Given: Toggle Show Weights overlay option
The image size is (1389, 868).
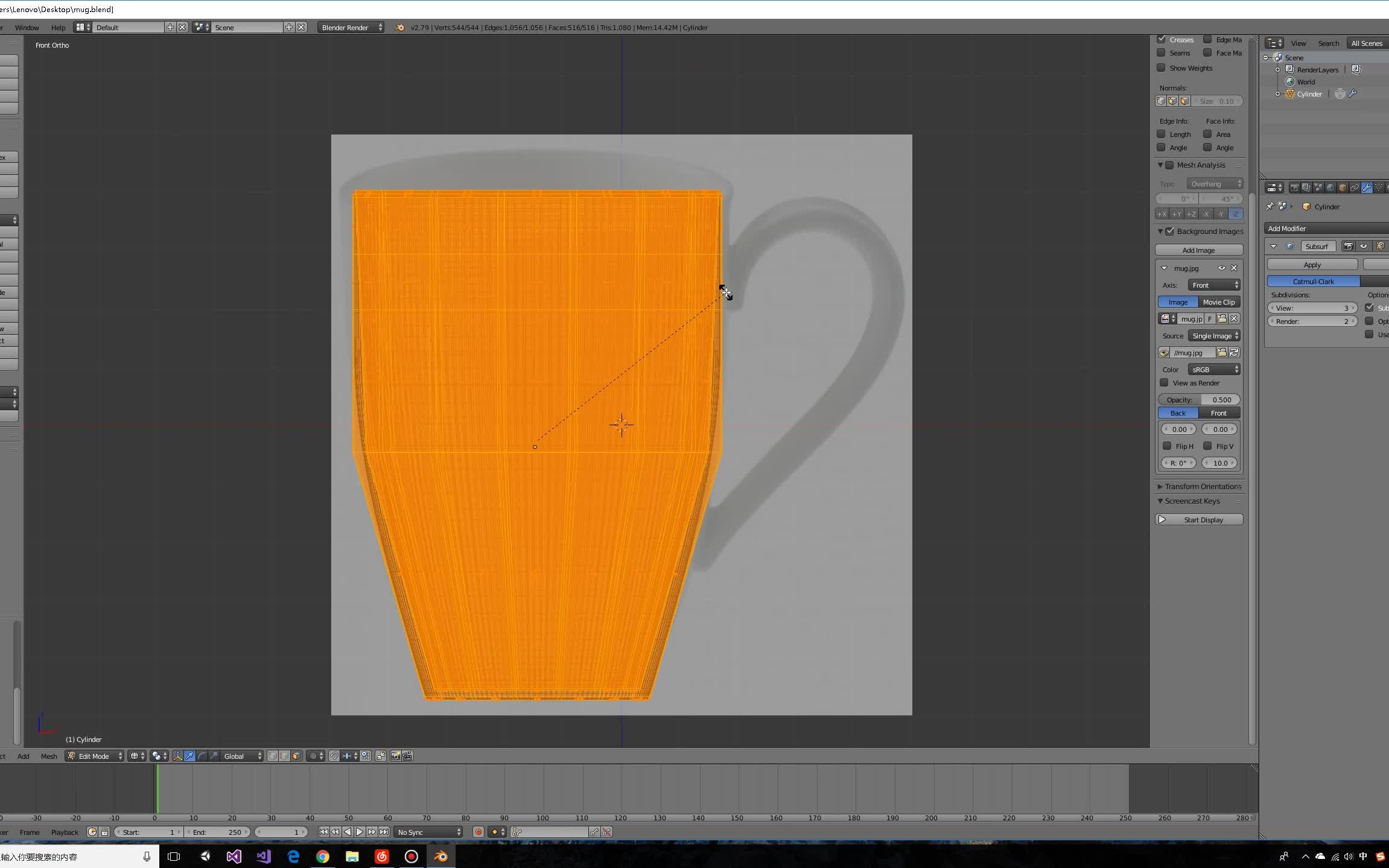Looking at the screenshot, I should point(1163,67).
